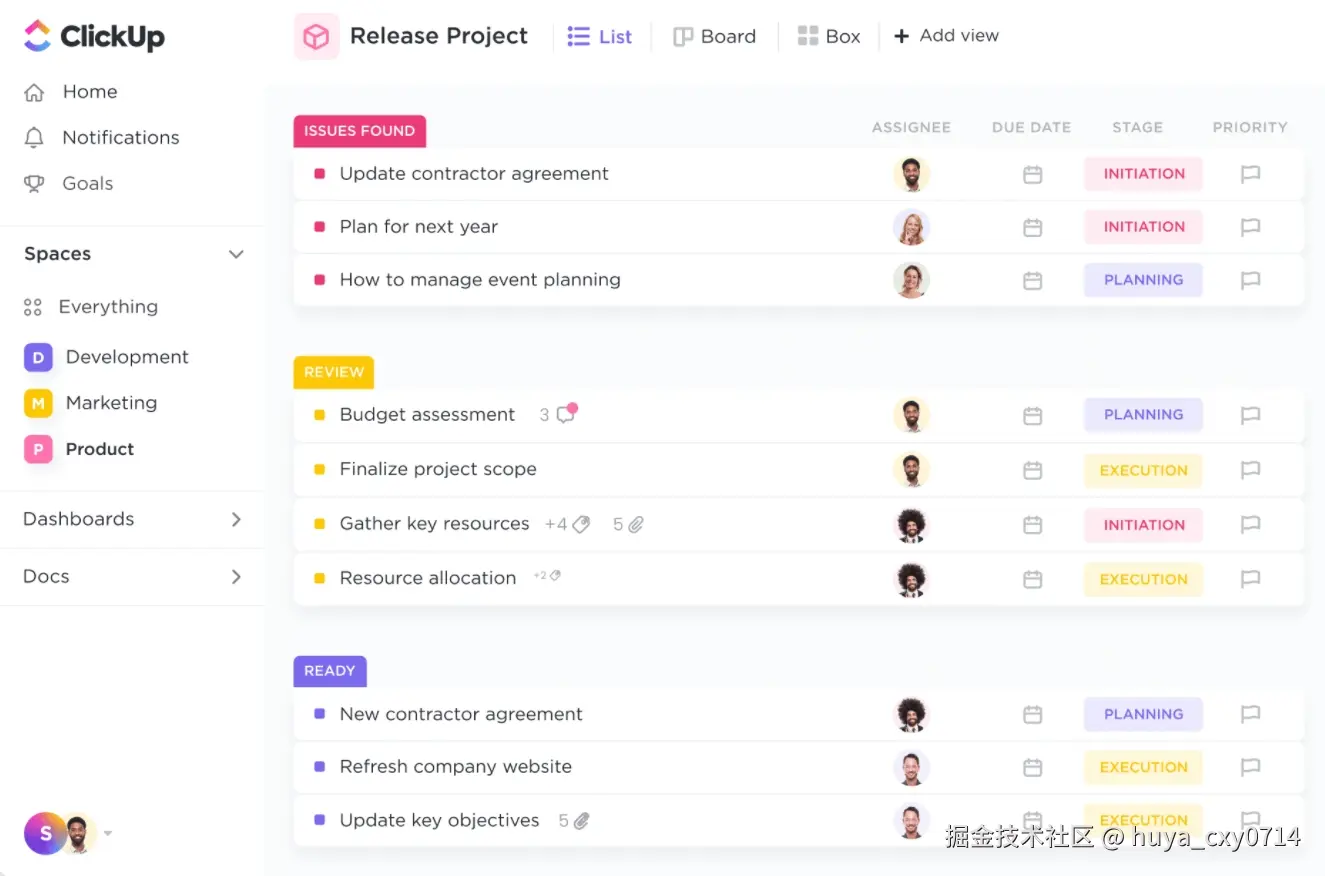The height and width of the screenshot is (876, 1325).
Task: Set due date for Gather key resources
Action: tap(1032, 524)
